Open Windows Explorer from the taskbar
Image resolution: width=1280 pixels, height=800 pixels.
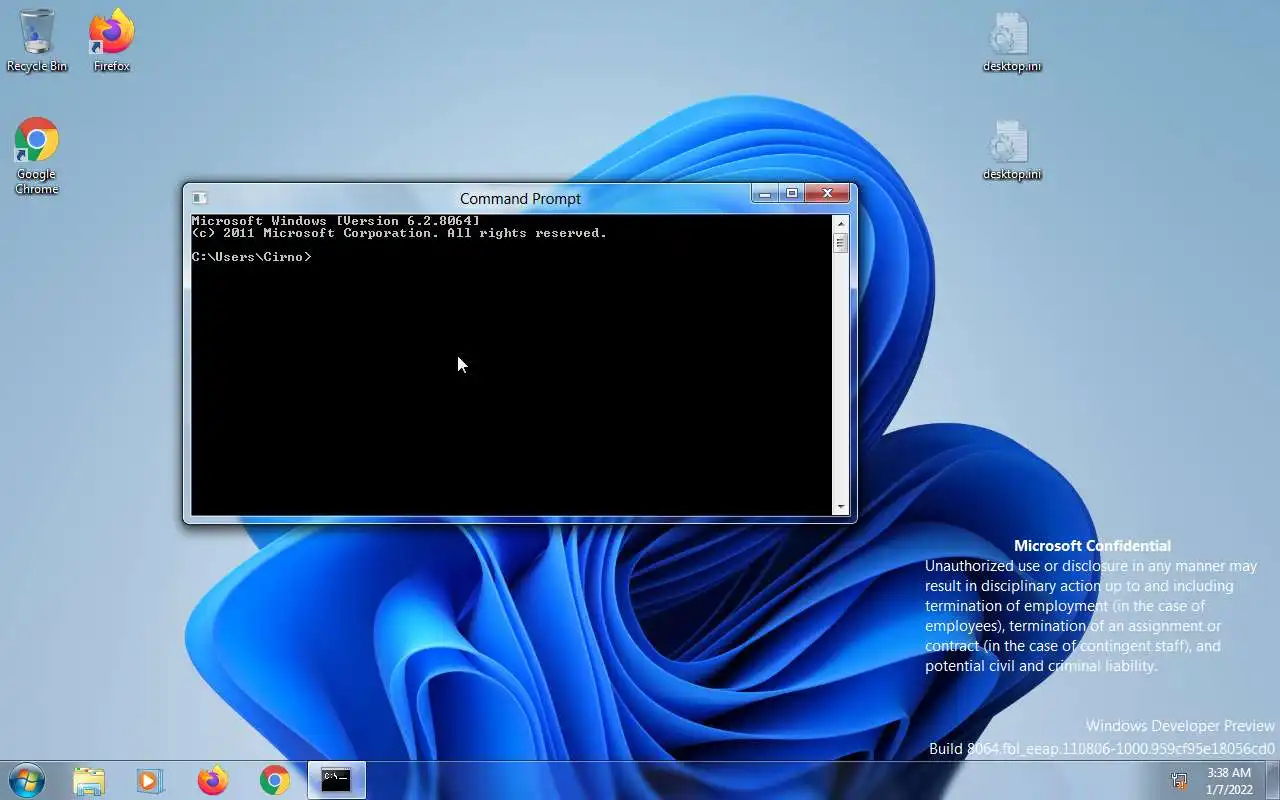tap(89, 781)
